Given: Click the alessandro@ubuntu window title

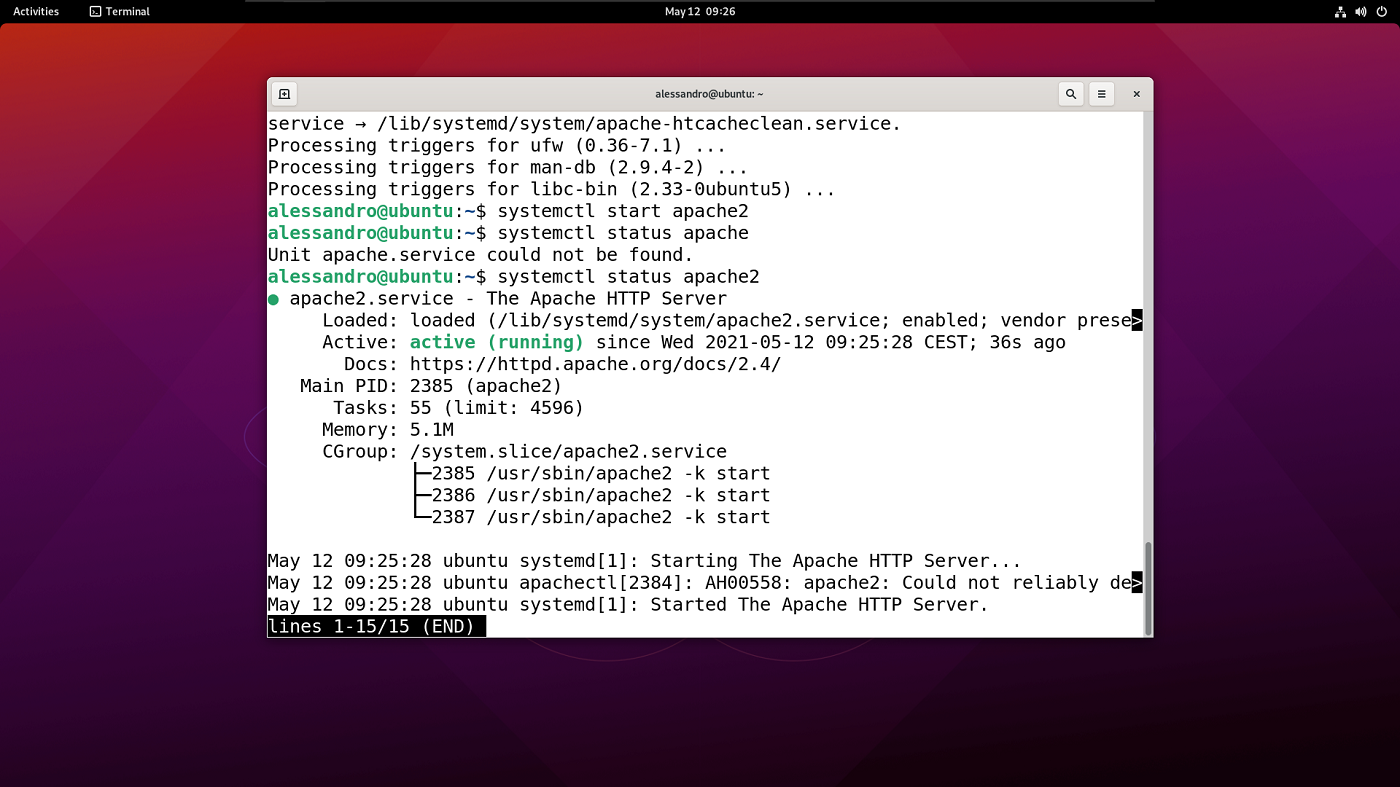Looking at the screenshot, I should [710, 93].
